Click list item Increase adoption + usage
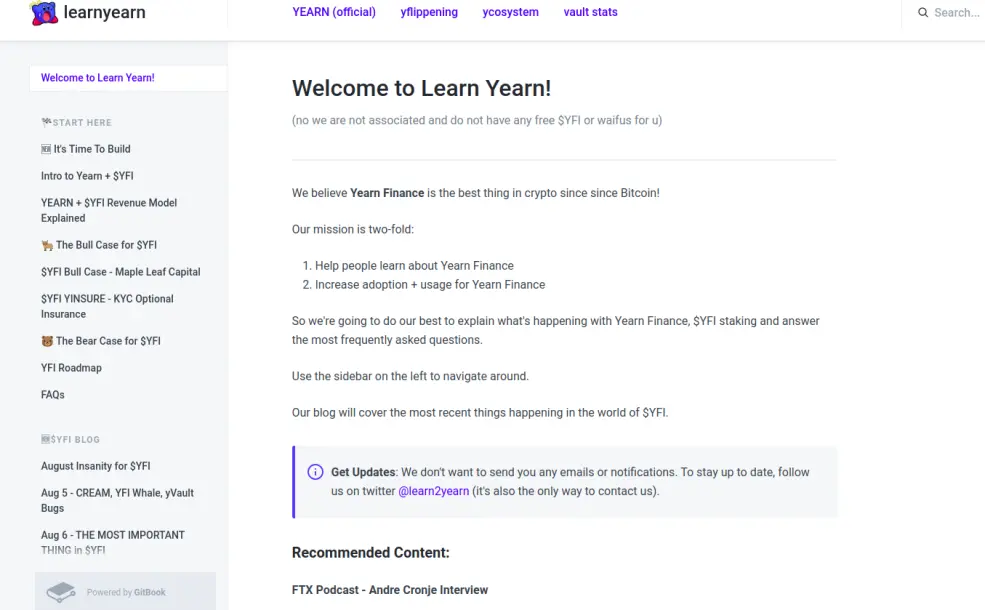985x610 pixels. coord(430,285)
